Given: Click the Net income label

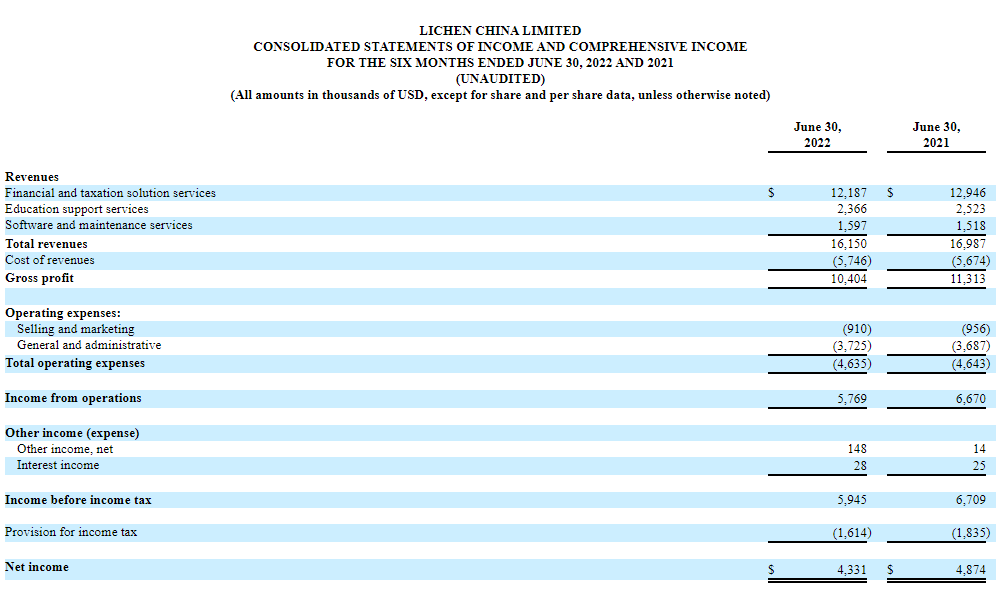Looking at the screenshot, I should click(36, 567).
